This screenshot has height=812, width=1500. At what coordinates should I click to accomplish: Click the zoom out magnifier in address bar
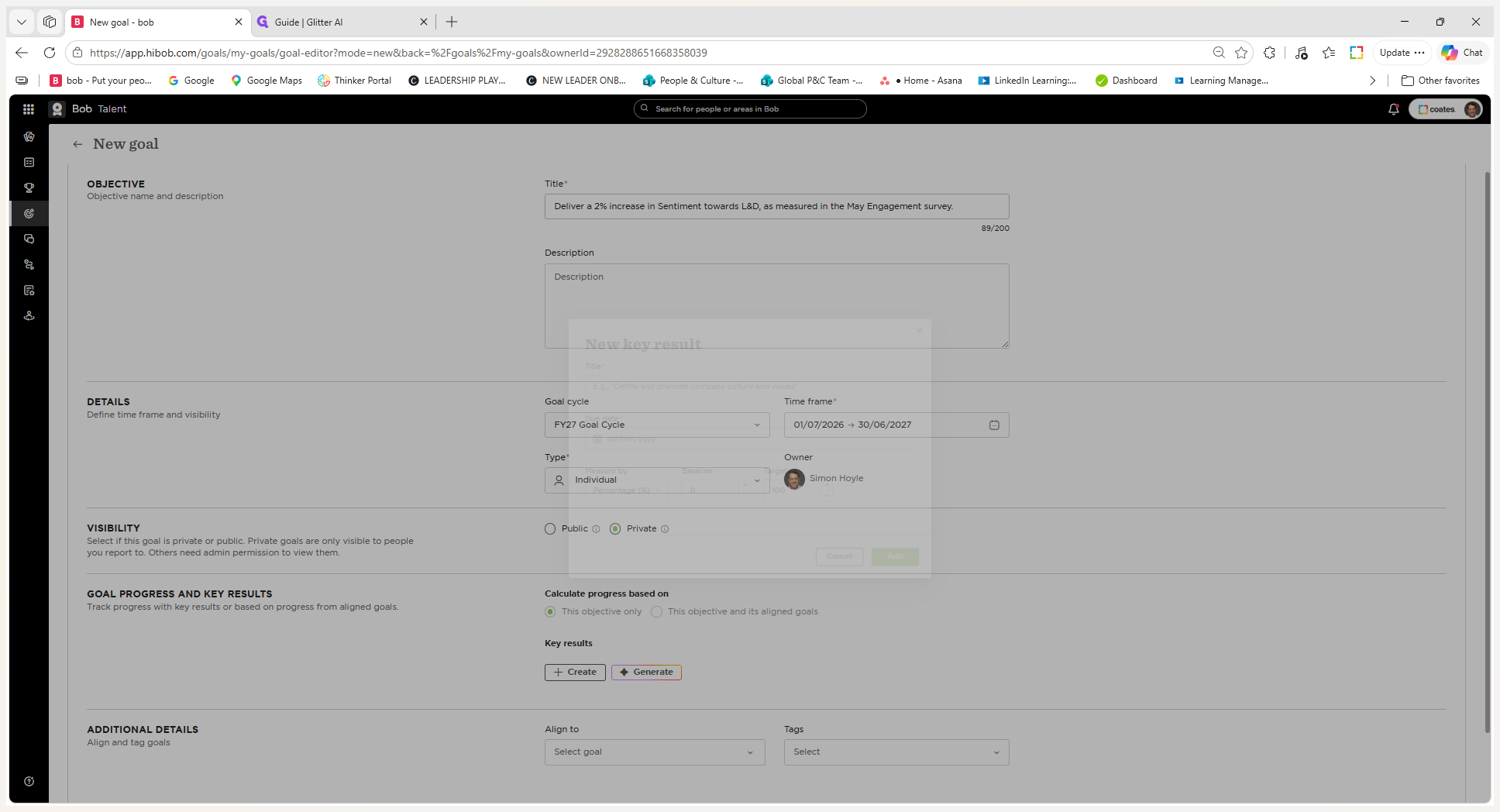[x=1219, y=53]
